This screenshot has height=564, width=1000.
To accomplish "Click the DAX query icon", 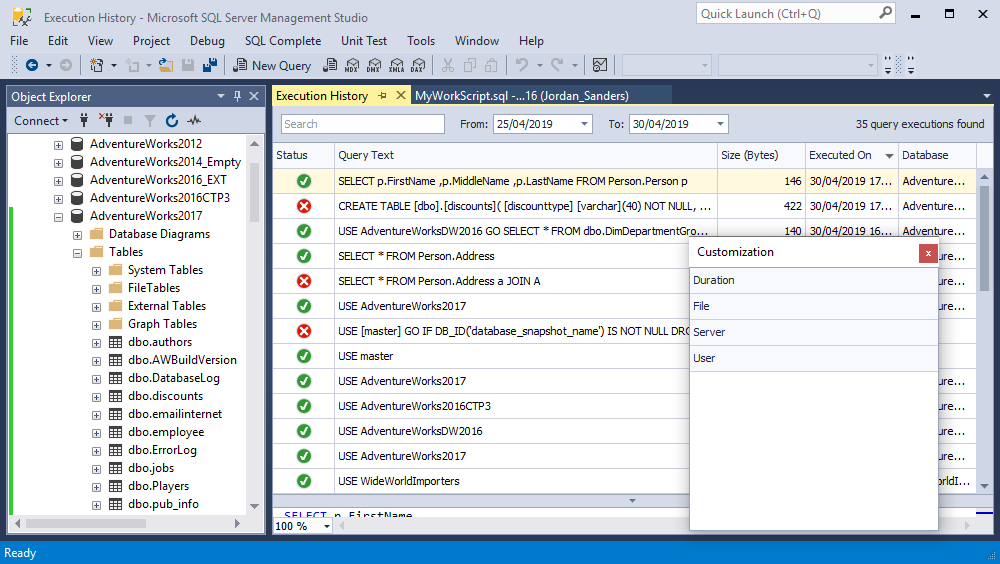I will point(418,65).
